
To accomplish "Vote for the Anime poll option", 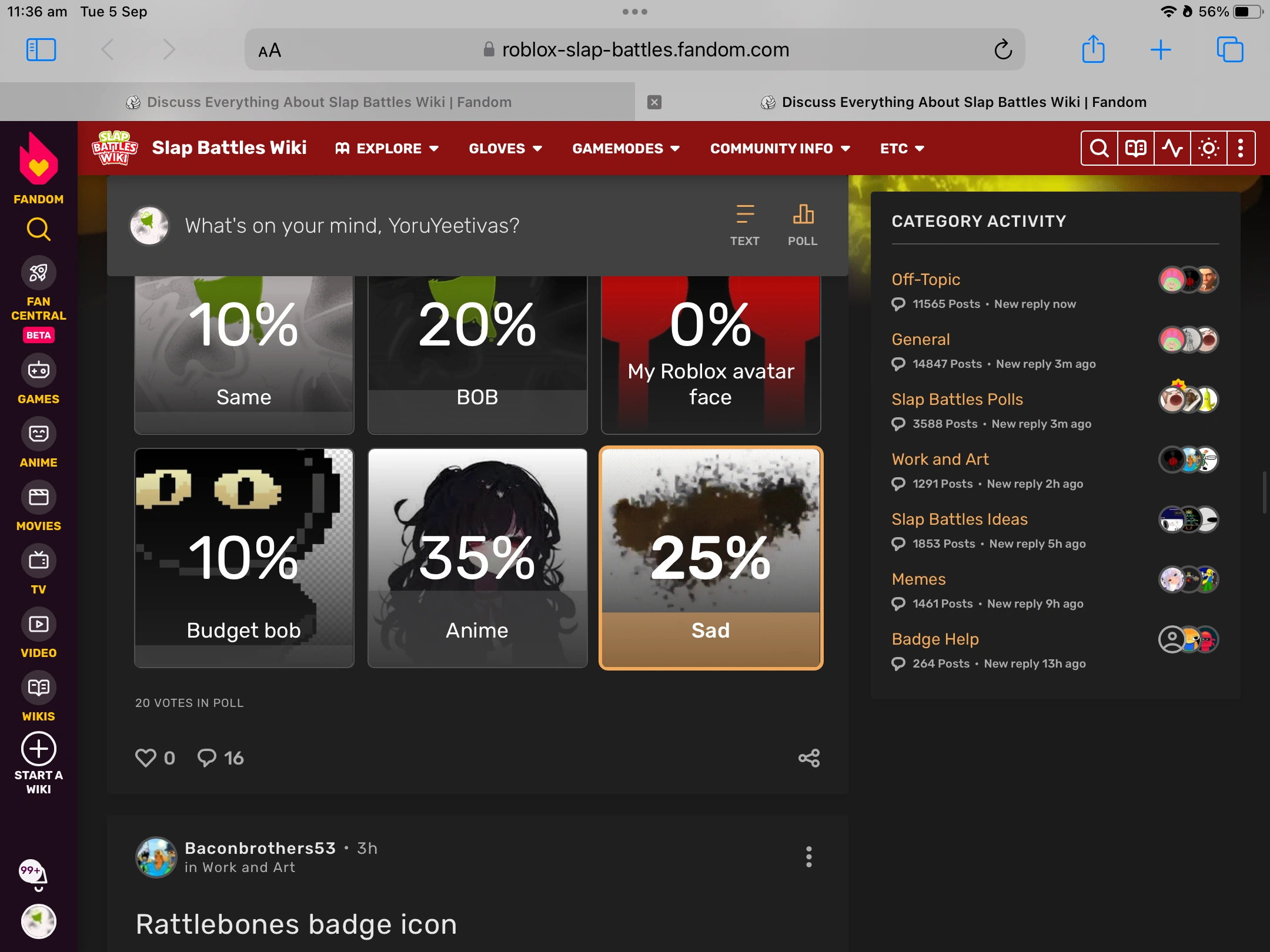I will [x=477, y=558].
